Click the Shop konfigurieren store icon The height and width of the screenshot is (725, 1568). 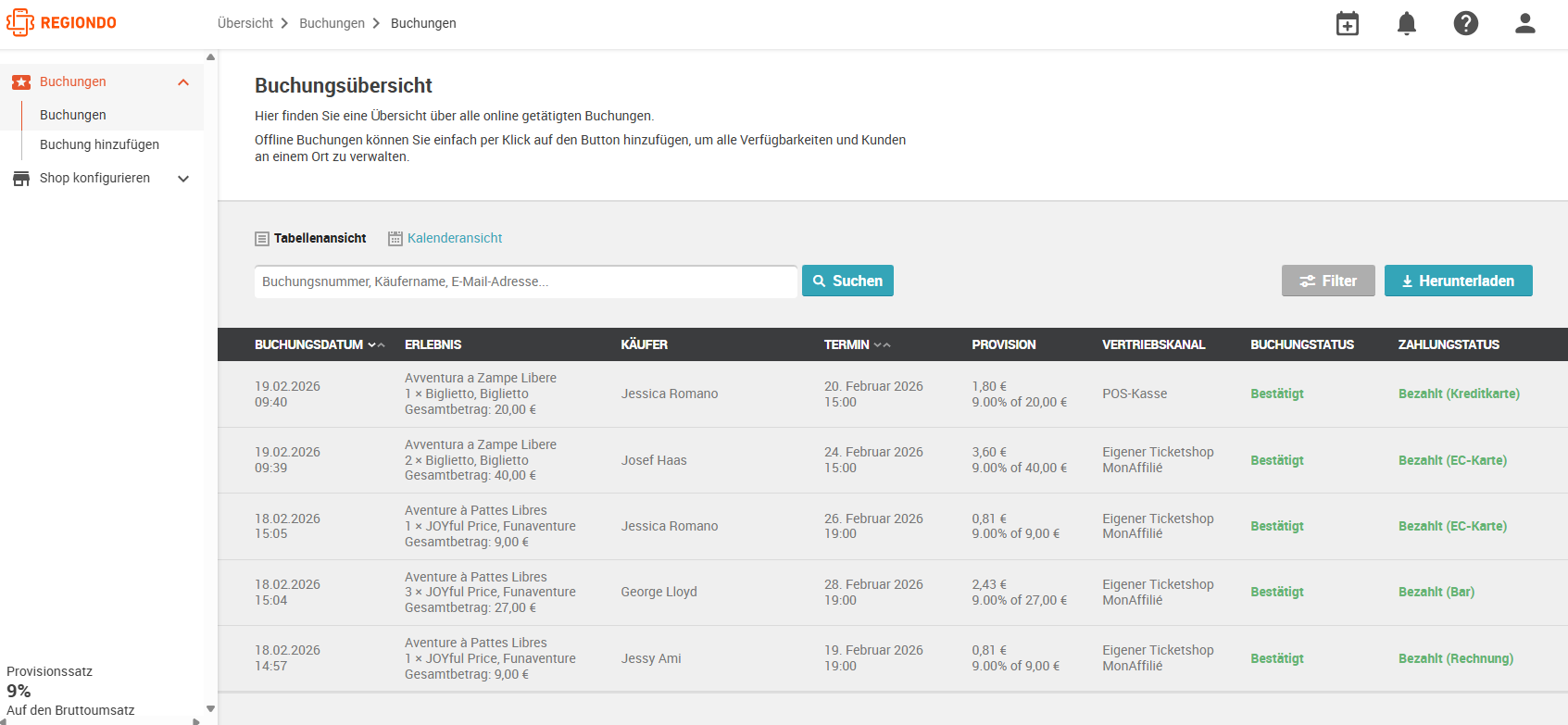tap(21, 179)
